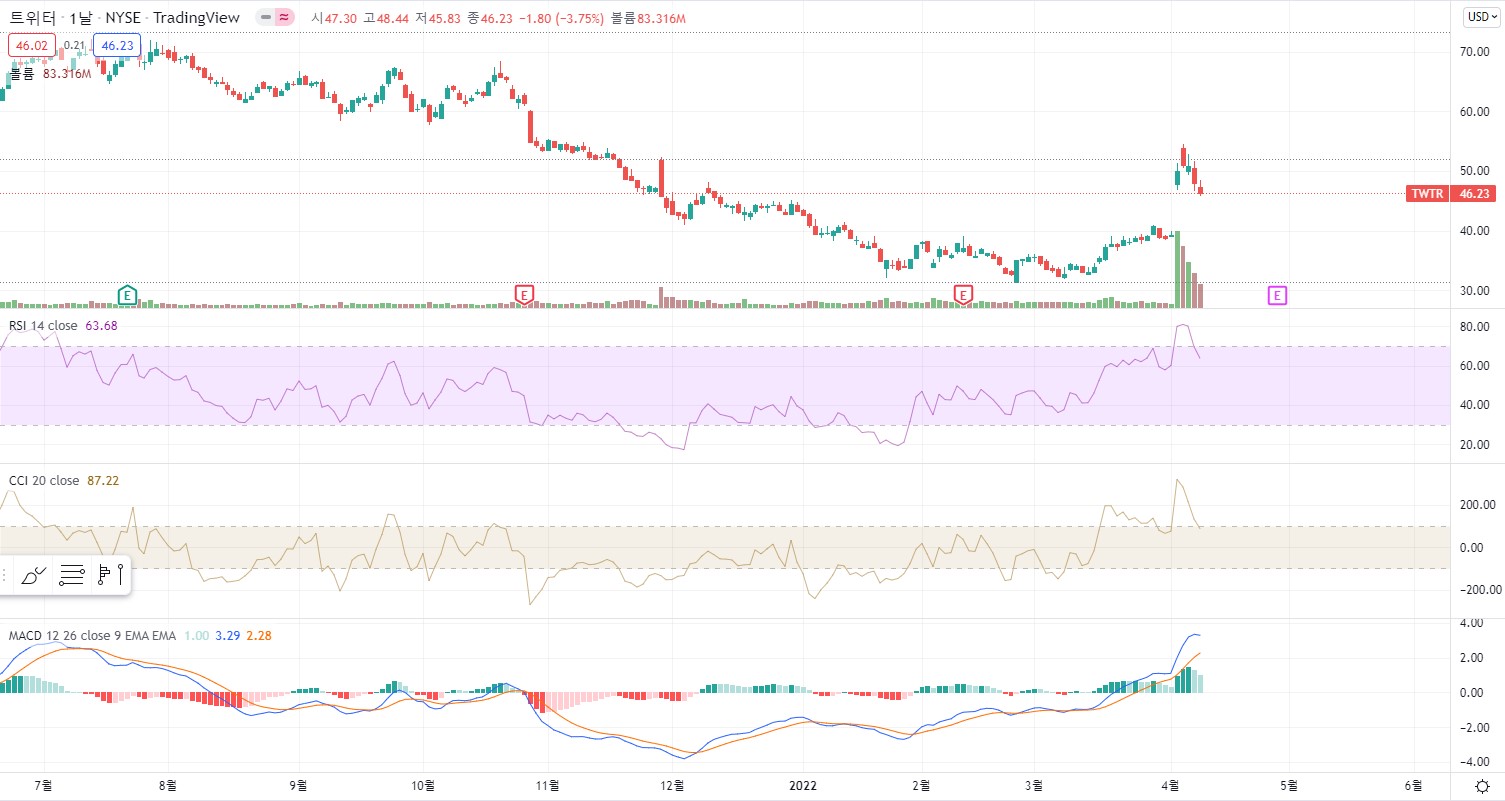1505x801 pixels.
Task: Click the blue 46.23 buy price box
Action: point(117,45)
